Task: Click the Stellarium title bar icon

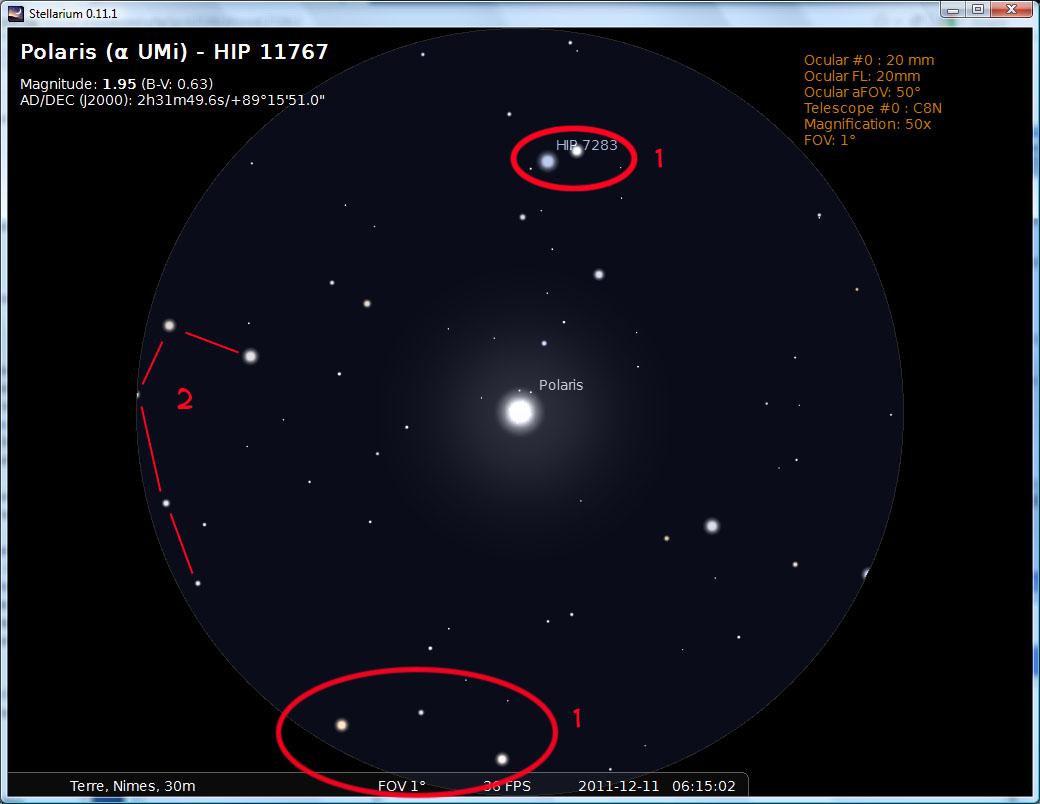Action: tap(15, 13)
